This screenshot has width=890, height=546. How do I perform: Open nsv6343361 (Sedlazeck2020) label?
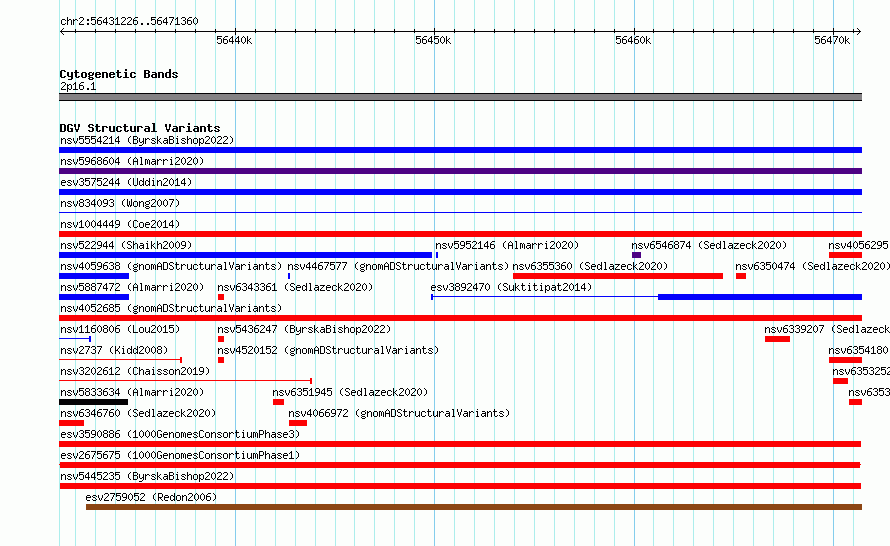point(295,287)
